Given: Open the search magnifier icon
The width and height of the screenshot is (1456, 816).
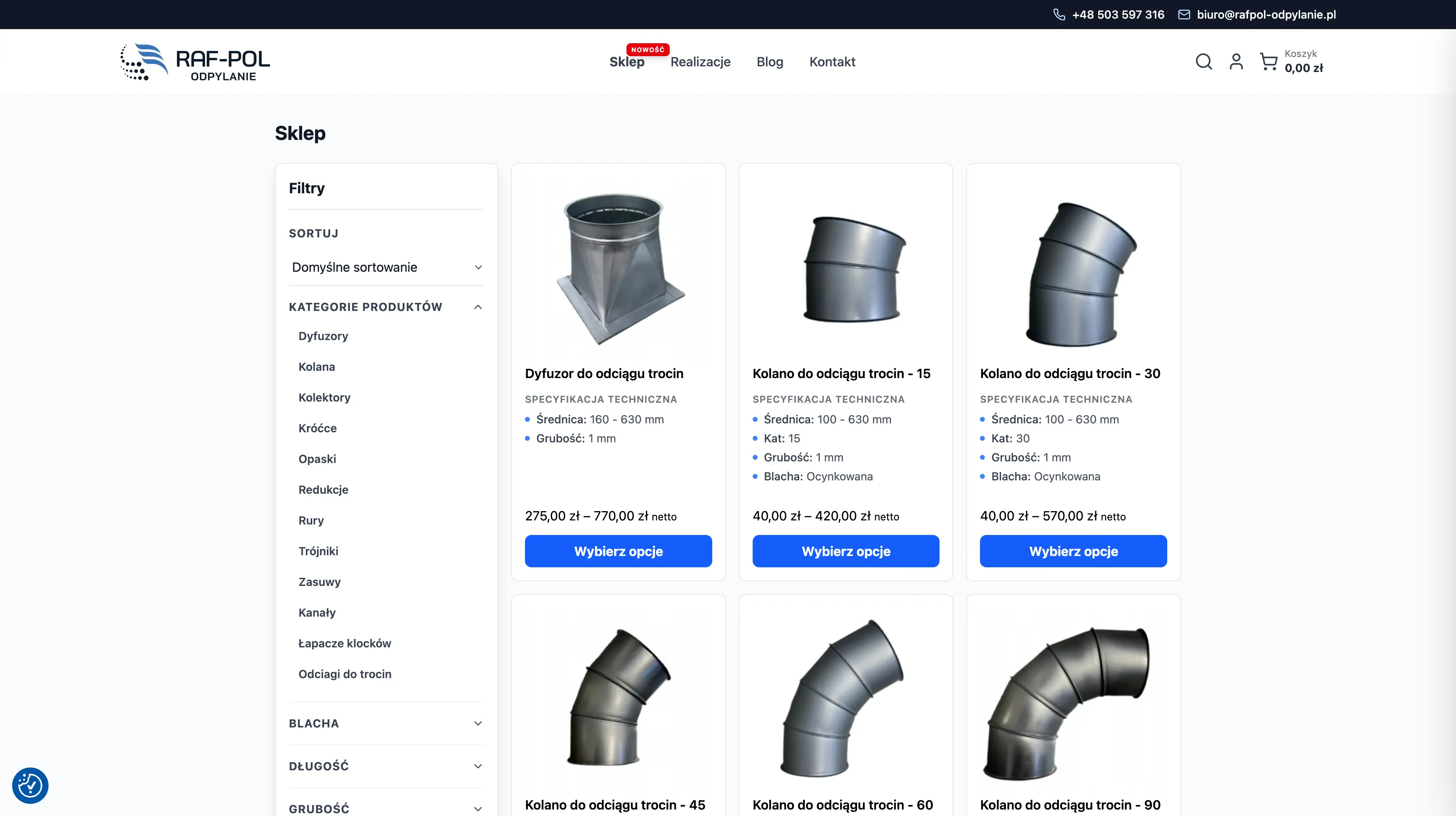Looking at the screenshot, I should click(1203, 61).
